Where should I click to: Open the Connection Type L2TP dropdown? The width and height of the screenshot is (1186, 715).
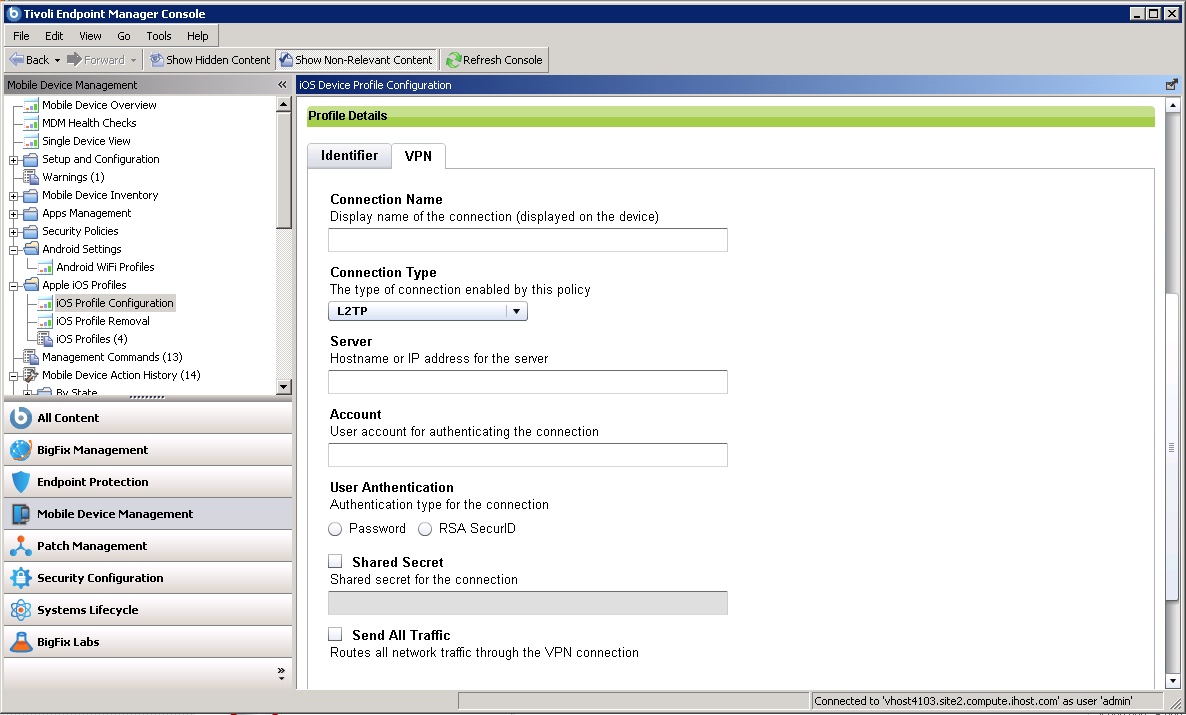click(x=427, y=311)
